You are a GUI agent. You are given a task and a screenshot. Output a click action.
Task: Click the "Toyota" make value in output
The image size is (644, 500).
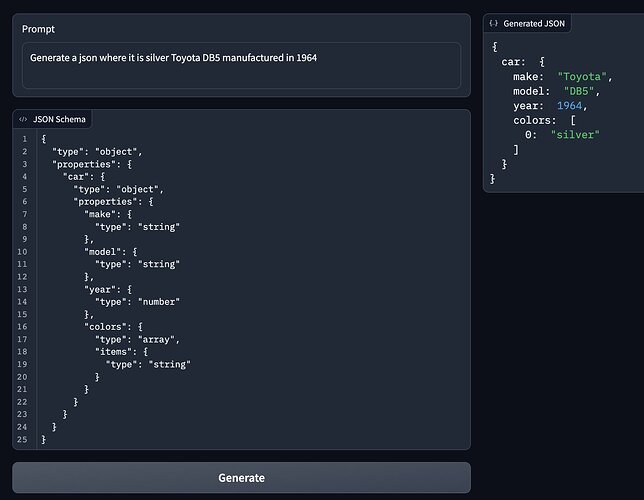click(580, 77)
